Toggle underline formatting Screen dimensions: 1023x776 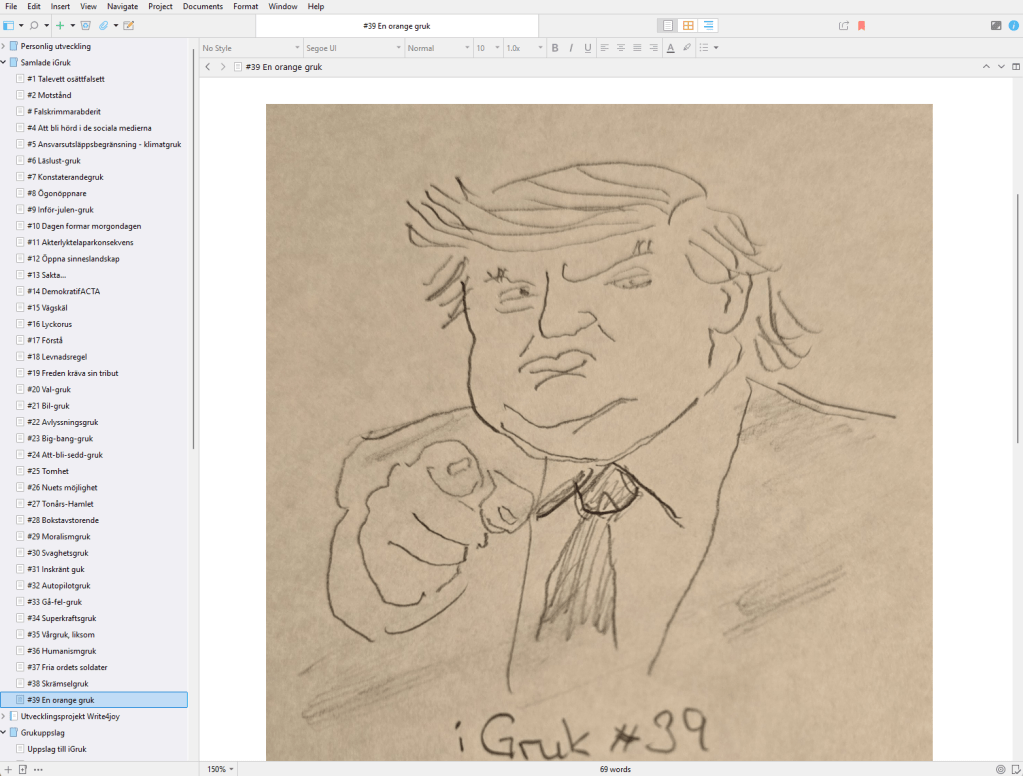tap(587, 48)
